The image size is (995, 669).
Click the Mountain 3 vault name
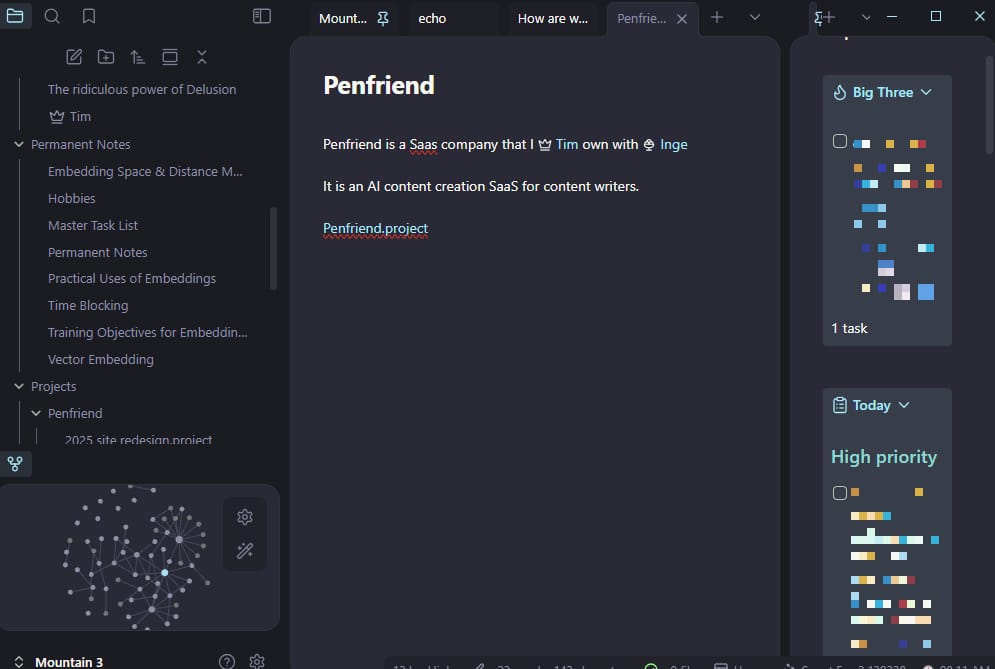point(69,662)
